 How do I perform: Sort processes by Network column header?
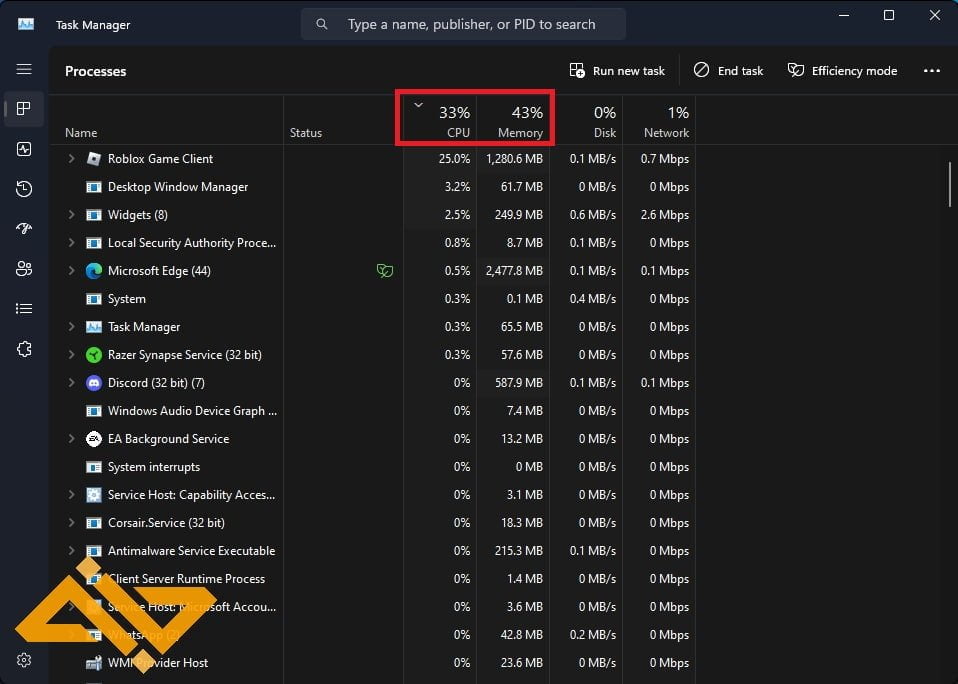tap(659, 121)
